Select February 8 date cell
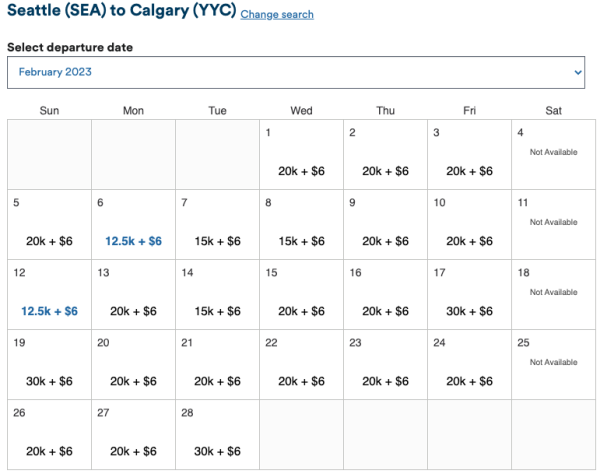This screenshot has width=600, height=474. [x=301, y=225]
